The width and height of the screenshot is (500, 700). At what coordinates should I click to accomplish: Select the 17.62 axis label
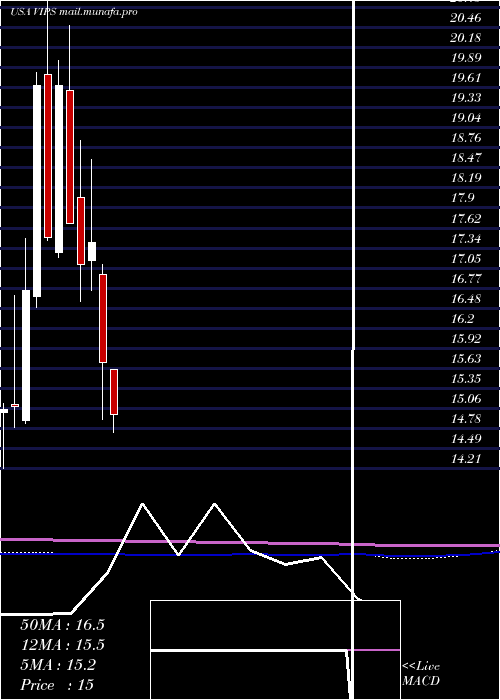pyautogui.click(x=466, y=219)
